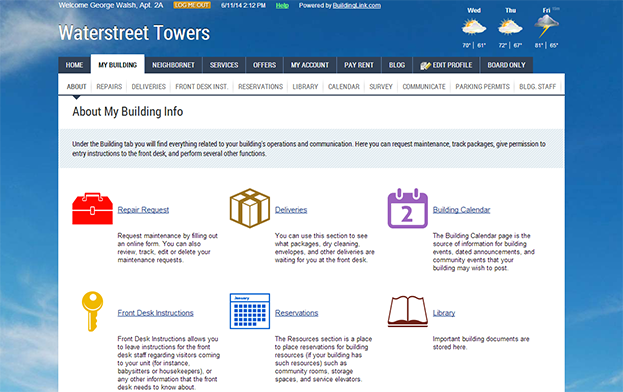The height and width of the screenshot is (392, 623).
Task: Open the green Help link
Action: 282,6
